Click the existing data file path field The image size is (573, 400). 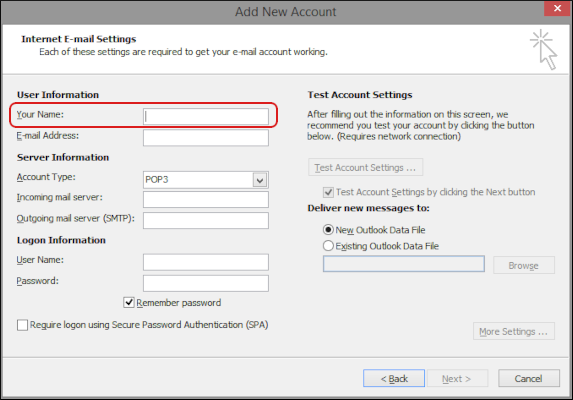pos(404,264)
